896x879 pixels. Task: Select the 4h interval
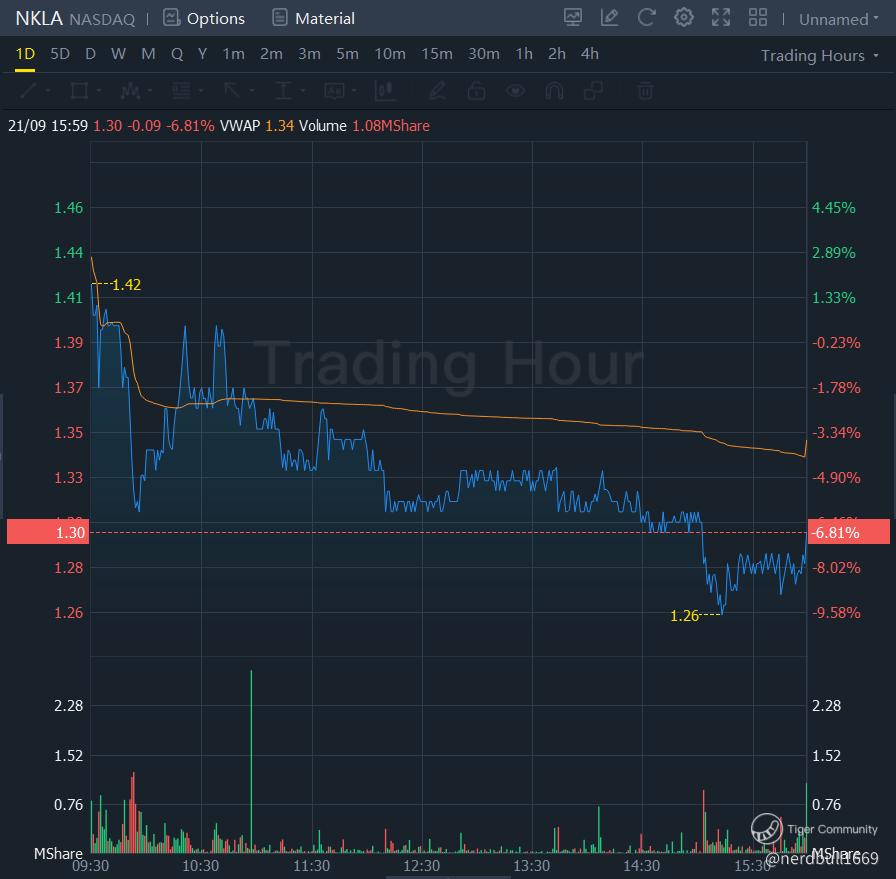[590, 54]
